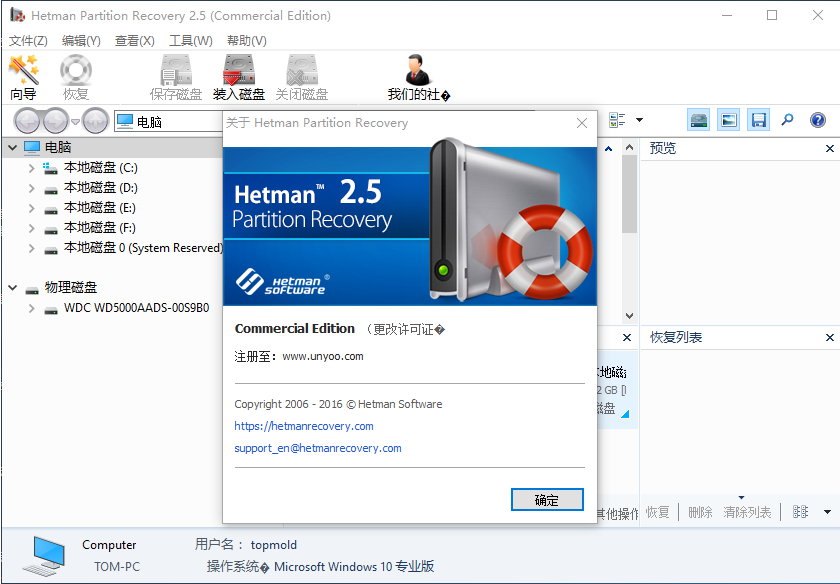The height and width of the screenshot is (584, 840).
Task: Expand 本地磁盘 (C:) in the tree
Action: click(32, 168)
